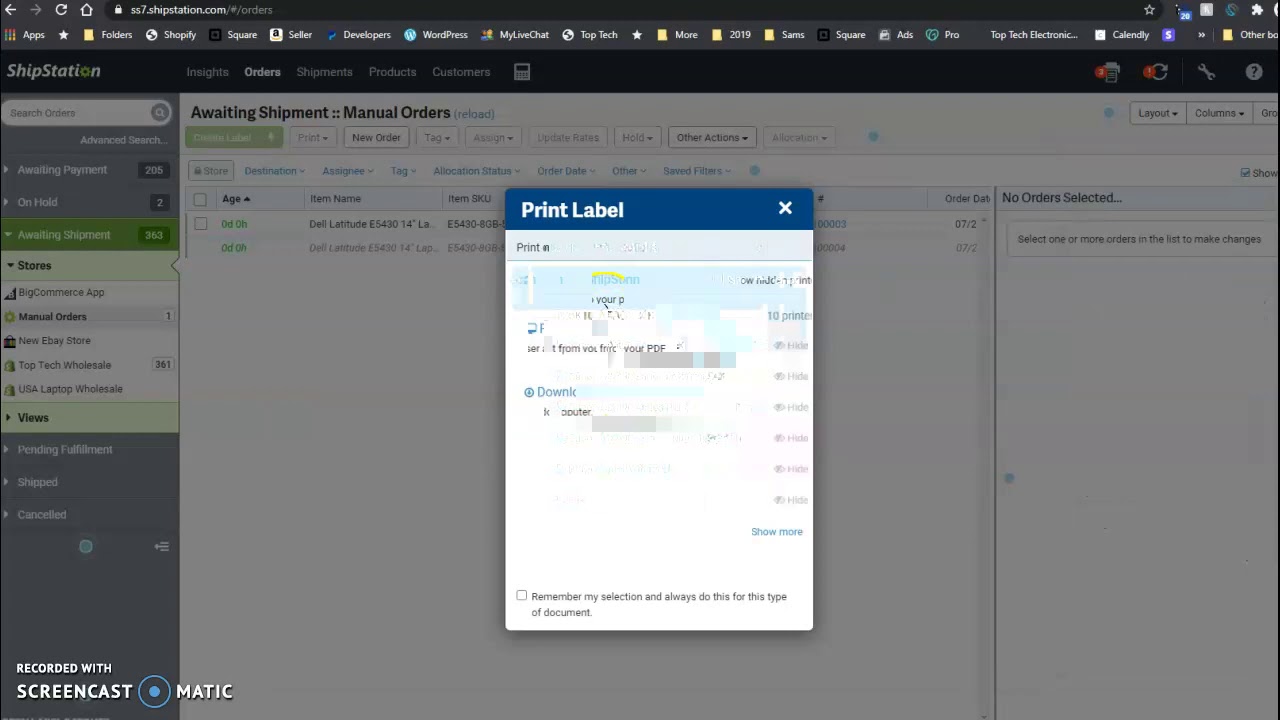
Task: Click the browser home icon
Action: click(86, 10)
